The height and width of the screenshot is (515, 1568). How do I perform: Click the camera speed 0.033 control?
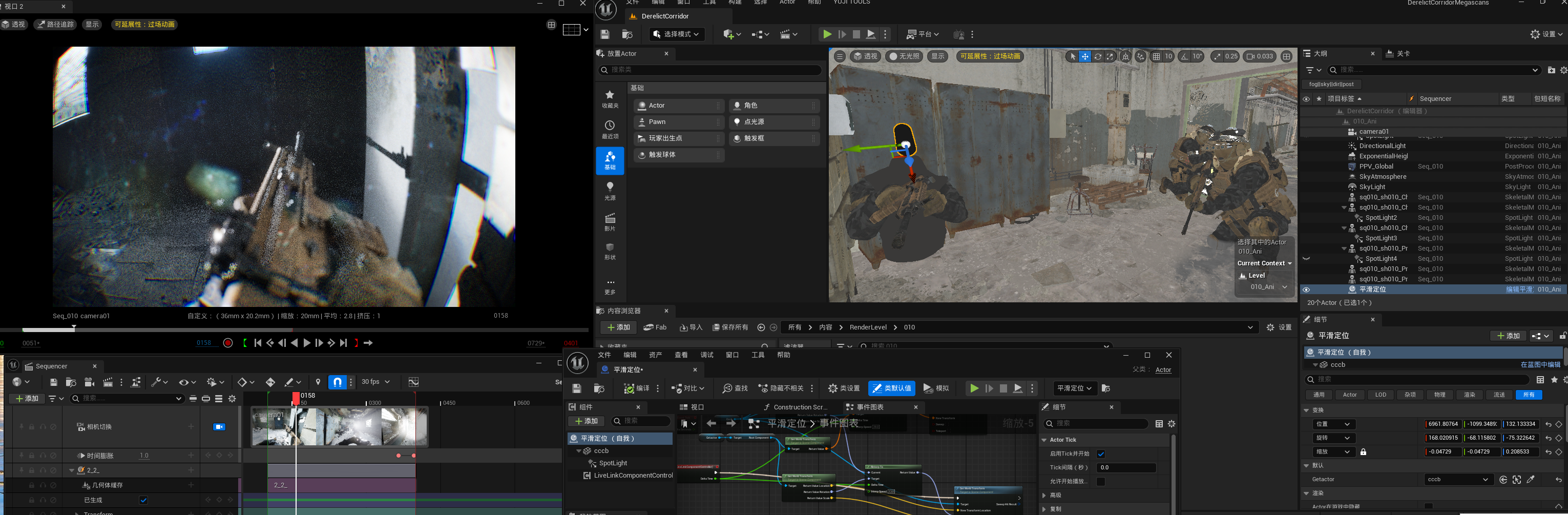pos(1260,56)
